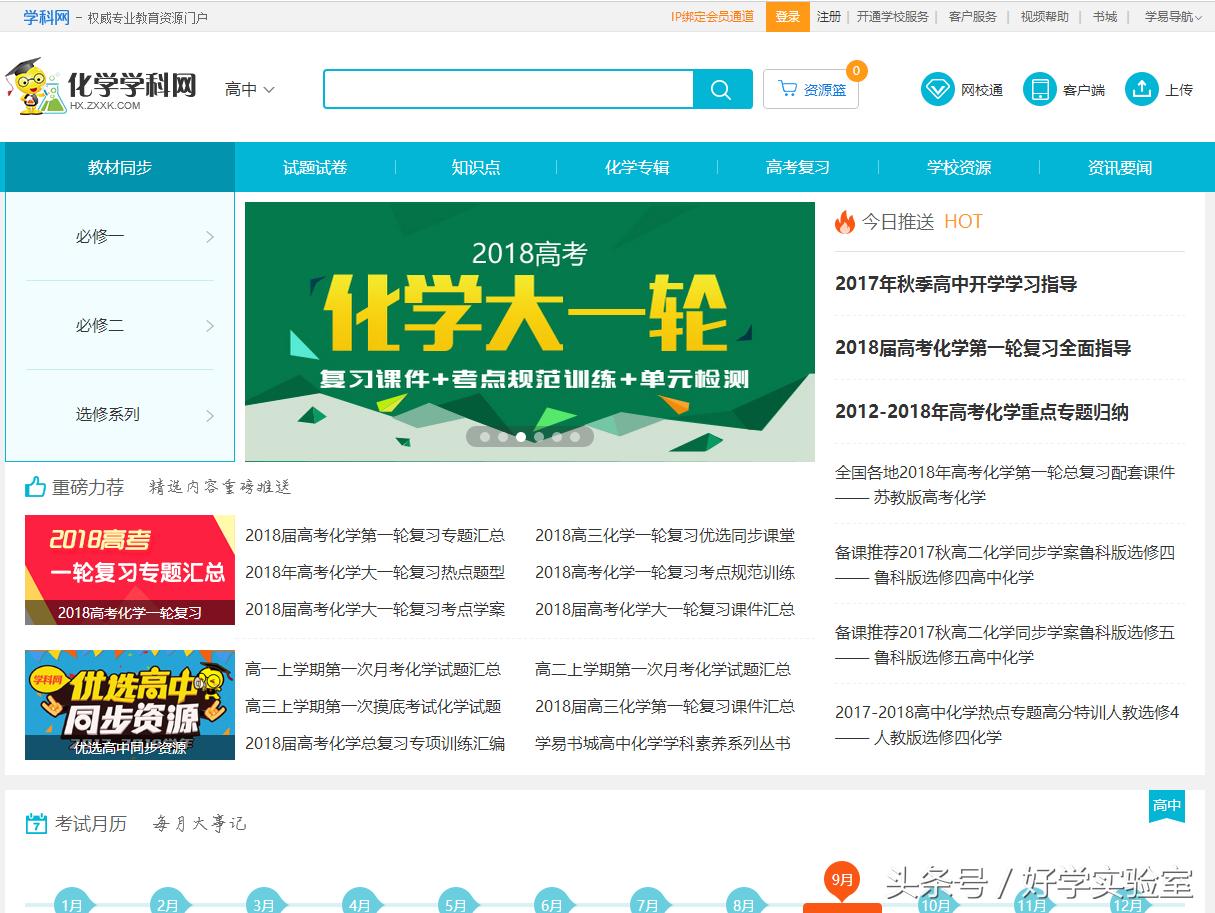The width and height of the screenshot is (1215, 913).
Task: Click the 客户端 client icon
Action: pos(1037,88)
